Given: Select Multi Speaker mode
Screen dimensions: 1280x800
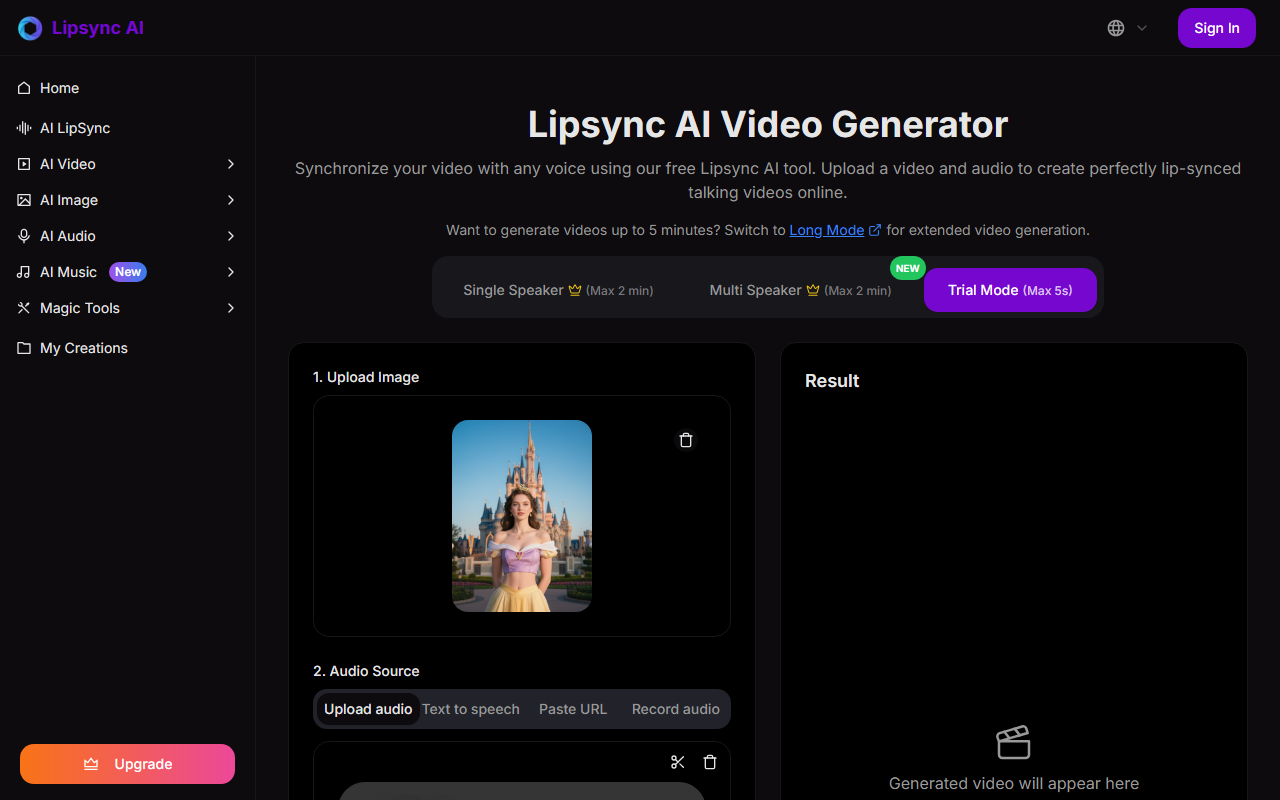Looking at the screenshot, I should click(800, 290).
